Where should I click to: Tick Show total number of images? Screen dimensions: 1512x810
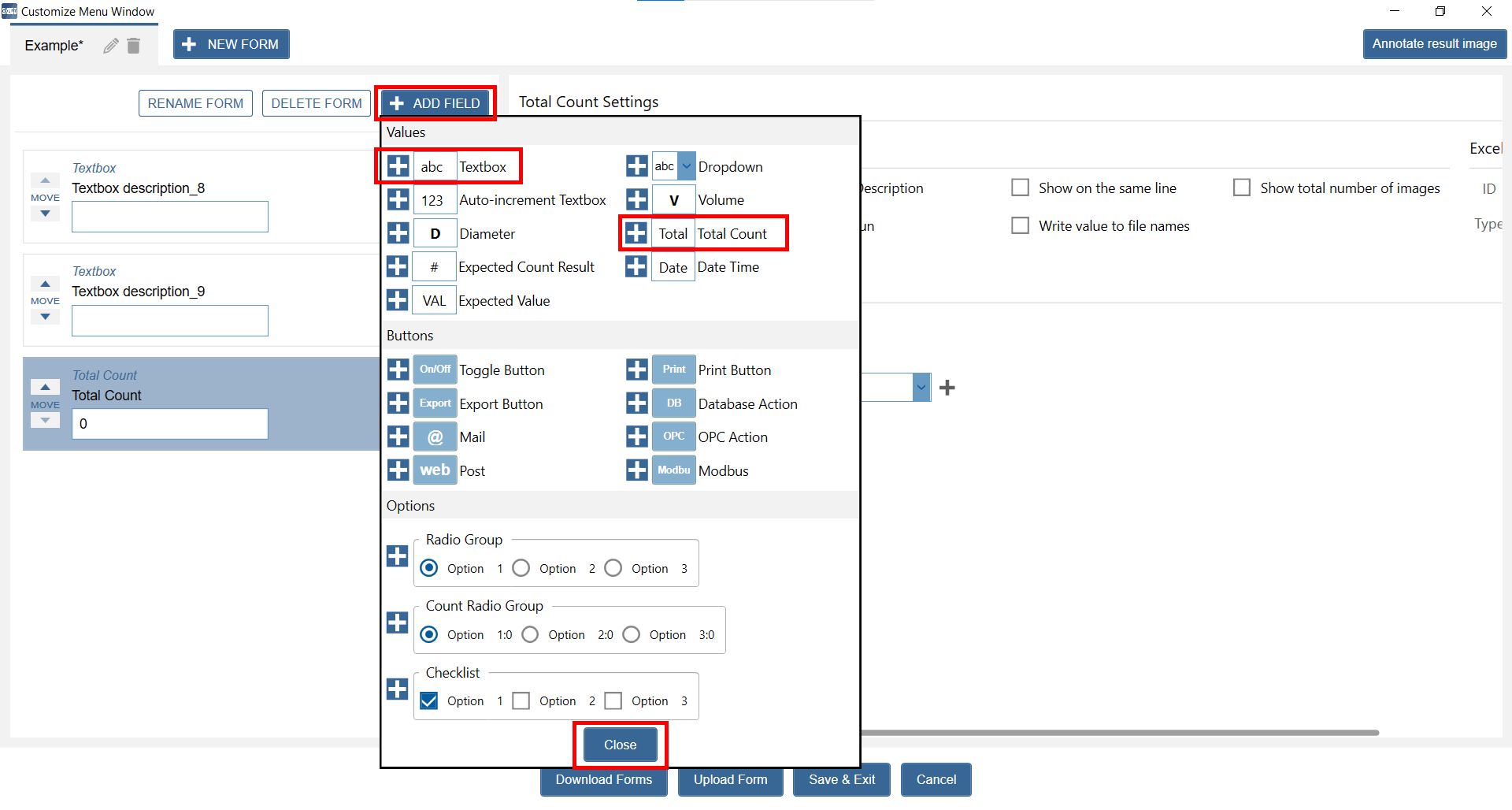click(x=1242, y=188)
